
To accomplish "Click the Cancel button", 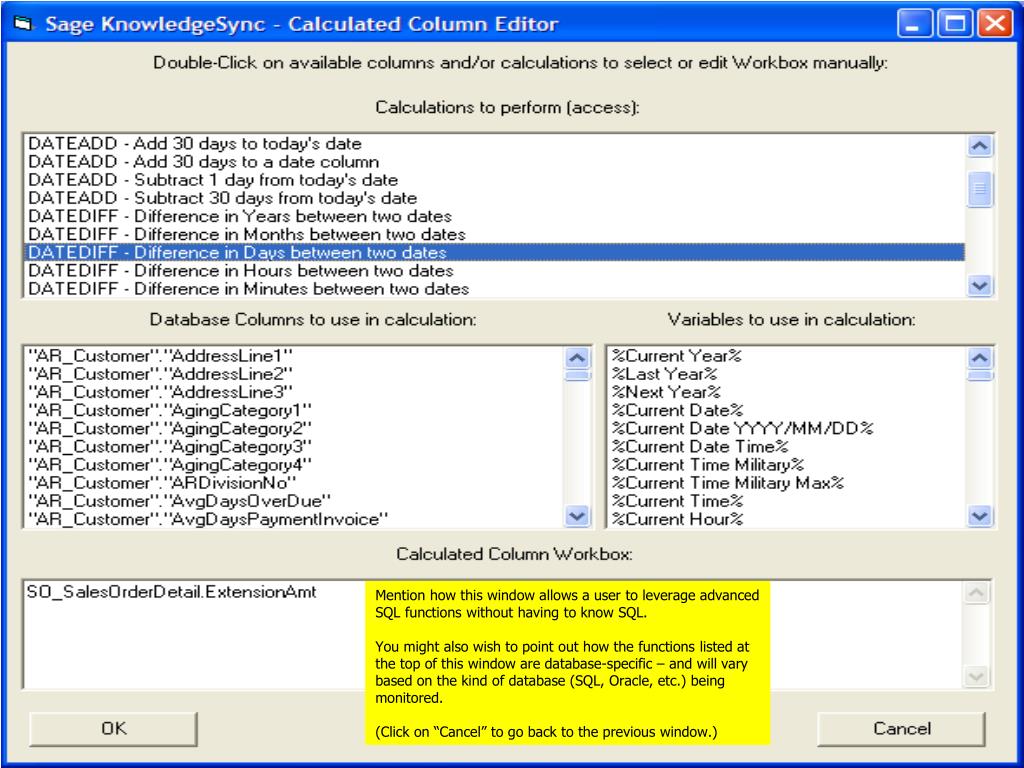I will (x=901, y=728).
